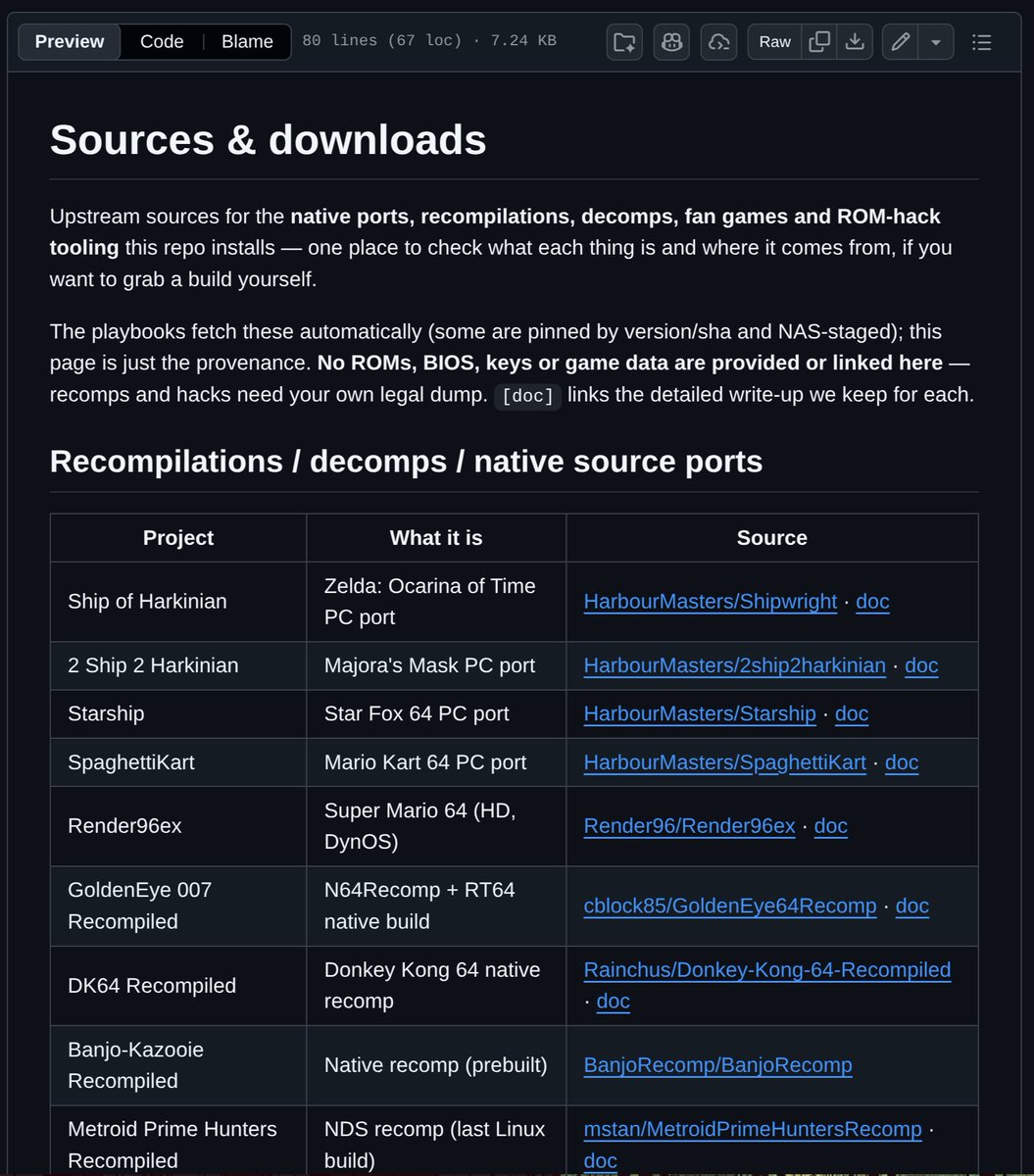
Task: Open HarbourMasters/Starship link
Action: 700,713
